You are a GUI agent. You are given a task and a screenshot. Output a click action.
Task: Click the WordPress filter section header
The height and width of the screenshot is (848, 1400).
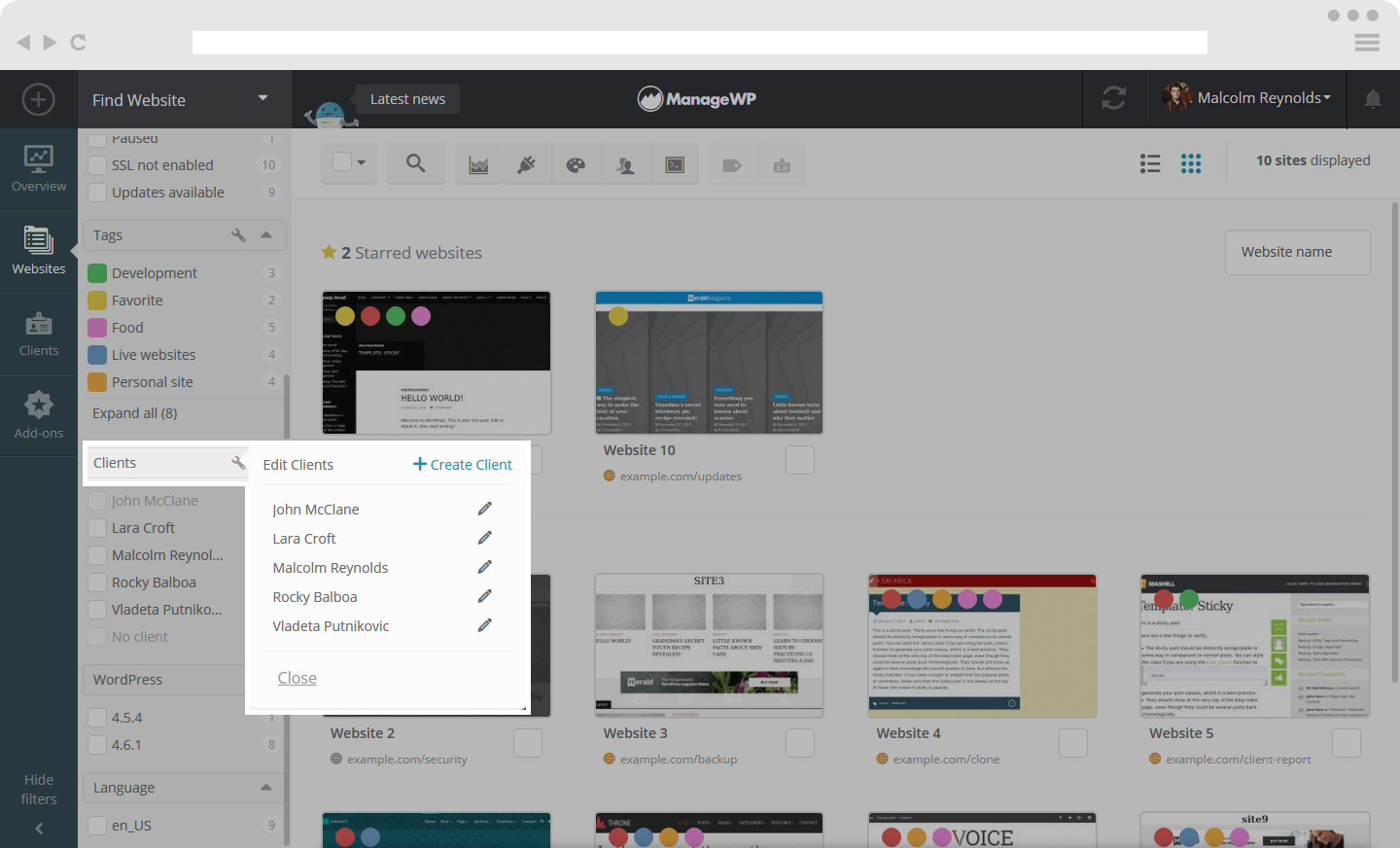(183, 680)
